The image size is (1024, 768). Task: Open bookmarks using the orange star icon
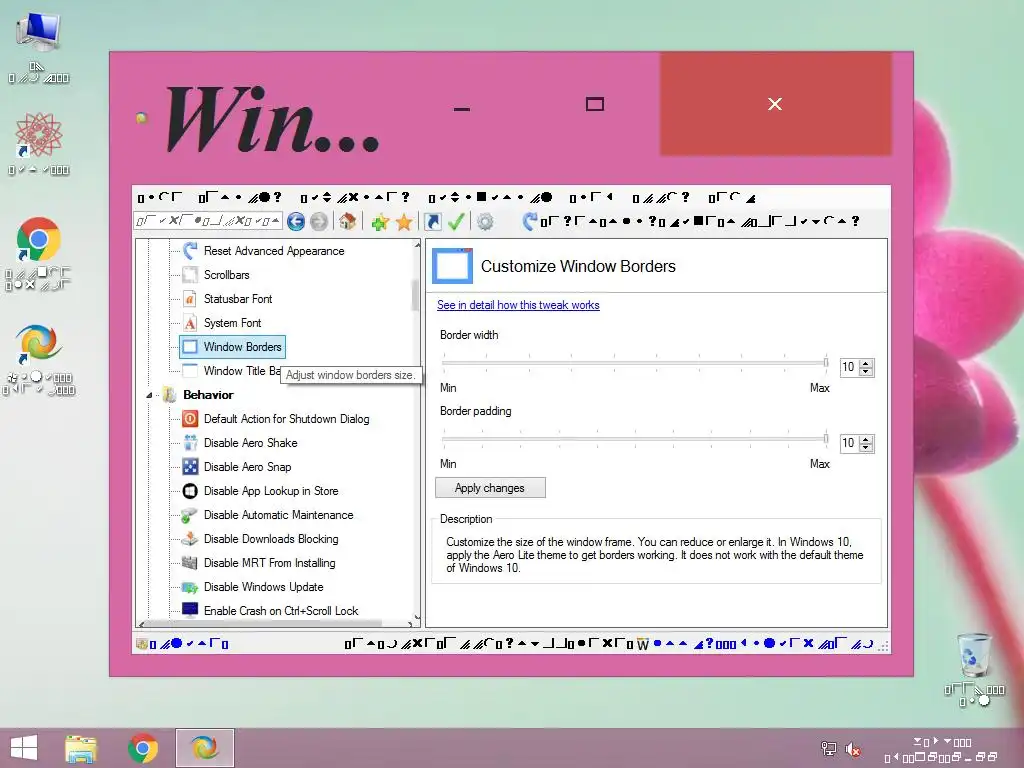point(404,222)
